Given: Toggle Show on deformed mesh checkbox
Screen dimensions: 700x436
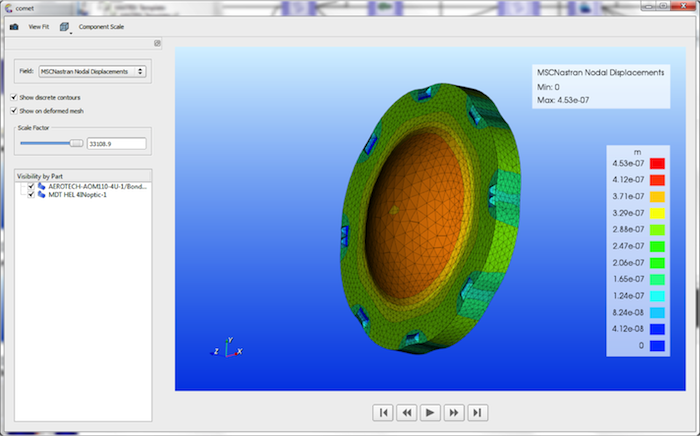Looking at the screenshot, I should (14, 111).
